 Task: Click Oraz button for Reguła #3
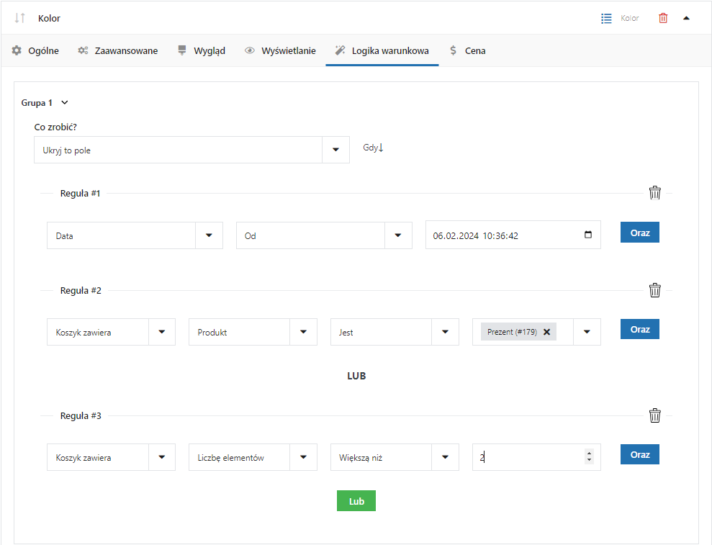(639, 455)
